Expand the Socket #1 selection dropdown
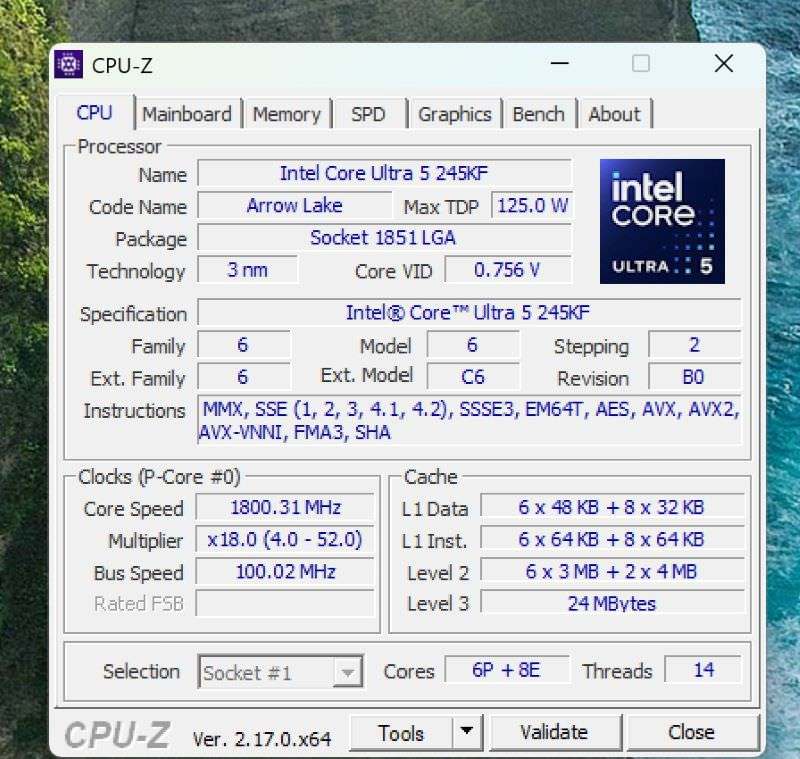 pyautogui.click(x=348, y=672)
